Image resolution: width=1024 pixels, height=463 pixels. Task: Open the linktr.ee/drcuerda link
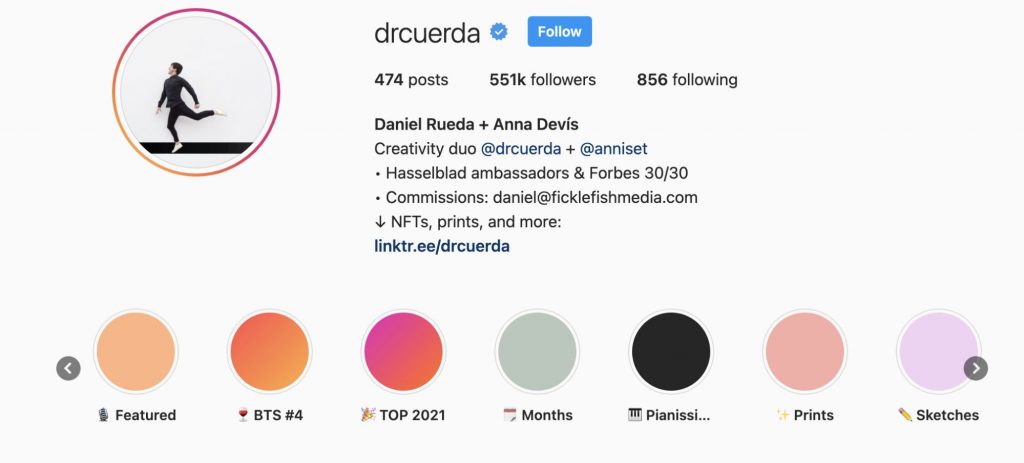tap(442, 245)
